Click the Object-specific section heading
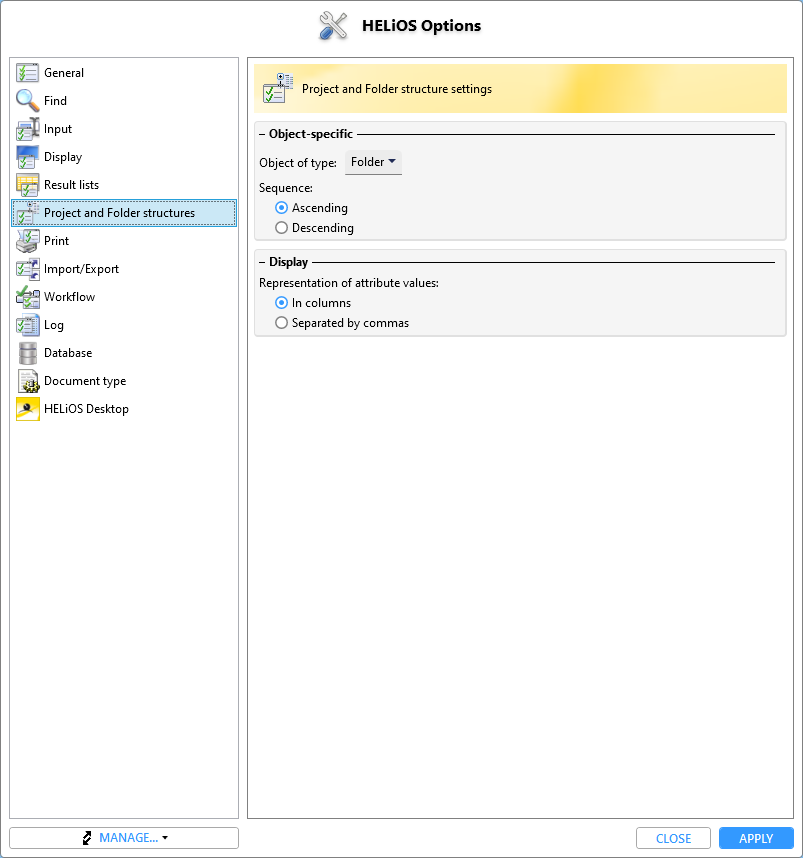Screen dimensions: 803x858 click(x=311, y=134)
